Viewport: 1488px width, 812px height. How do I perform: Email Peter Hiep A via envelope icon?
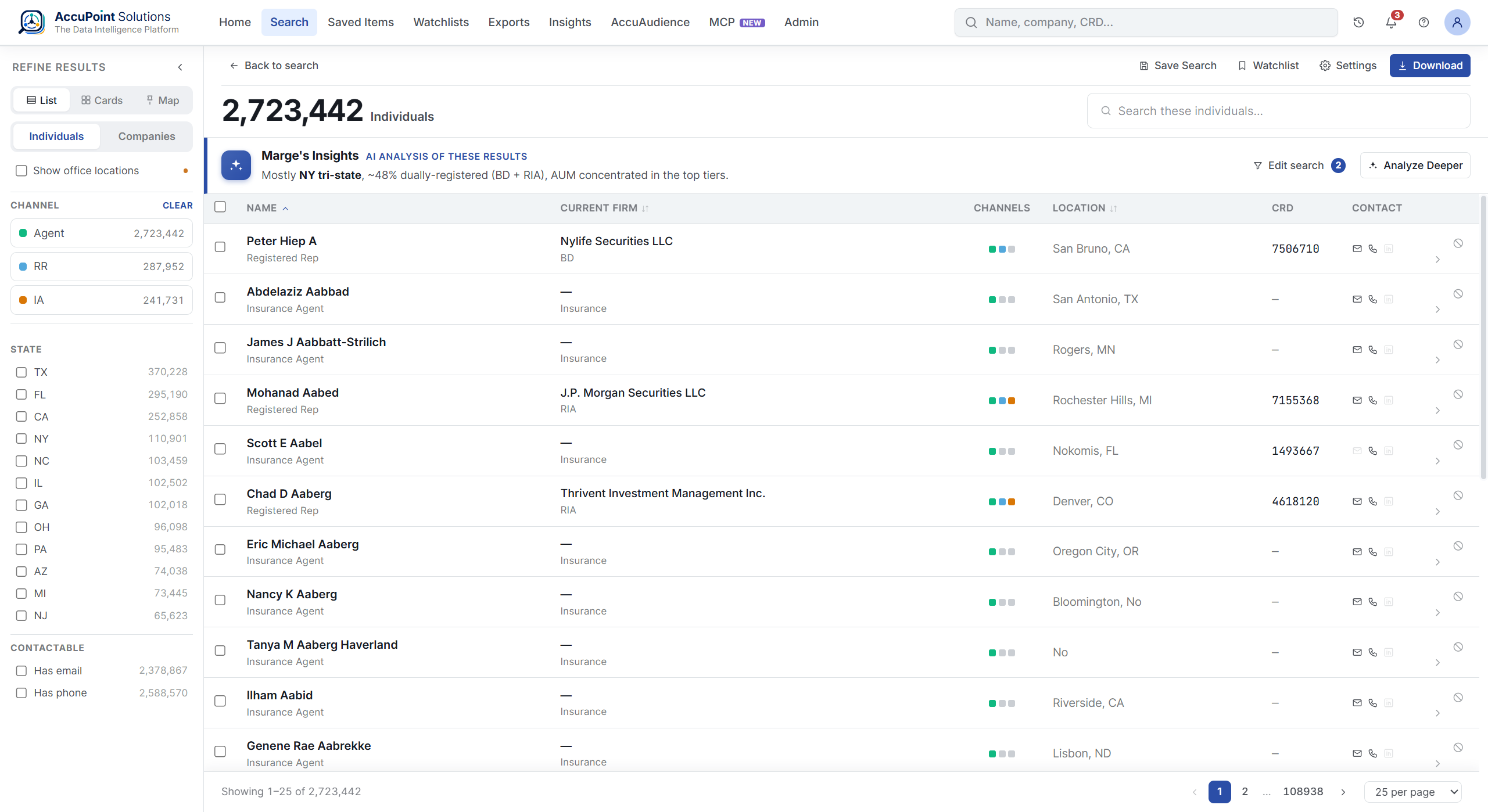[1357, 249]
